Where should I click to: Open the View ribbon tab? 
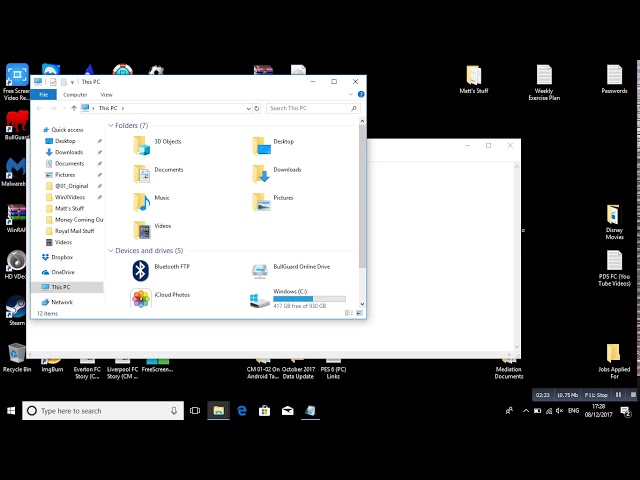(x=107, y=94)
